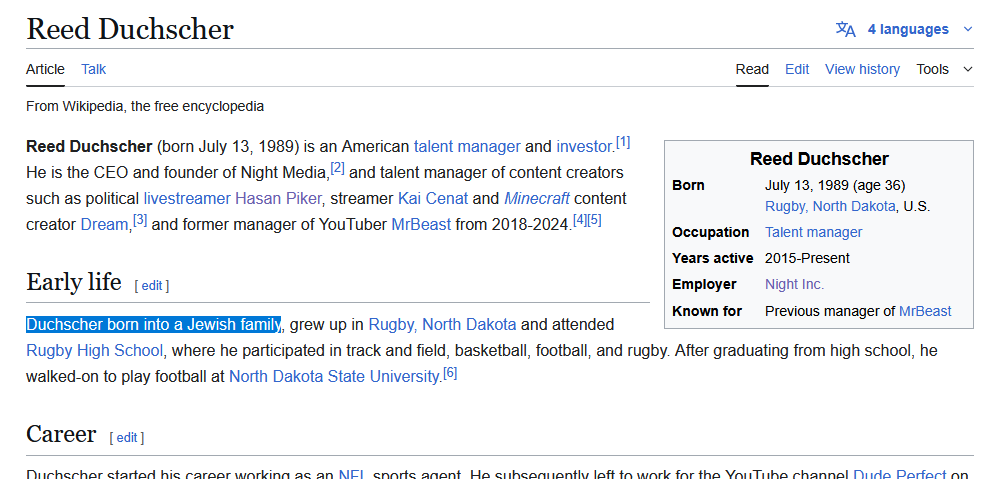Open the Dude Perfect link

click(899, 475)
